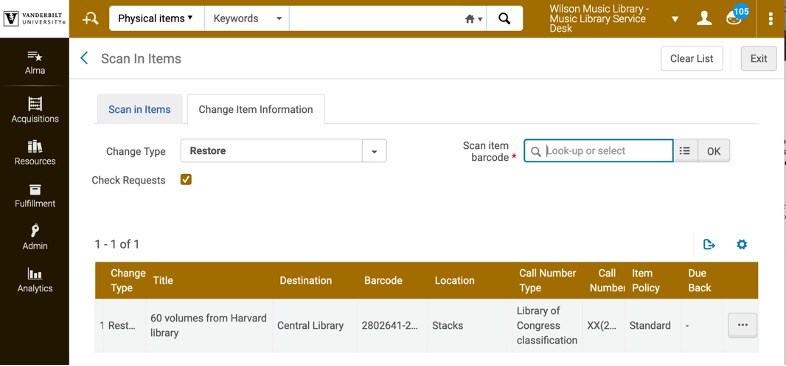Image resolution: width=786 pixels, height=366 pixels.
Task: Click the top search text box
Action: point(375,19)
